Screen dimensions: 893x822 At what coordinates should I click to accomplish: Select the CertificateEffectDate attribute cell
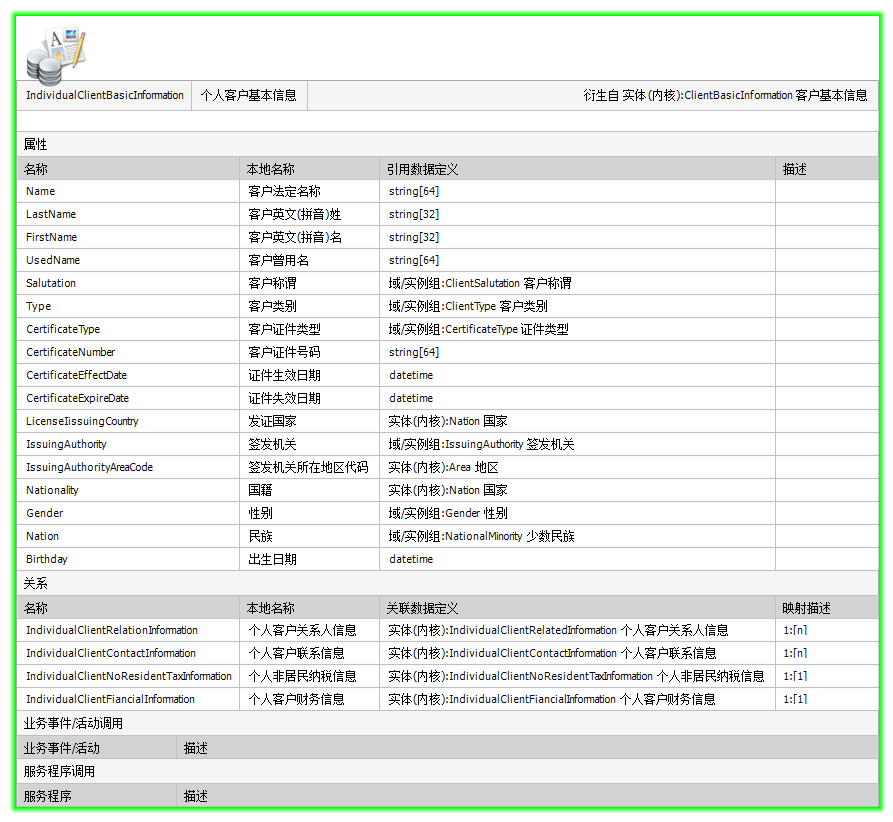coord(128,375)
